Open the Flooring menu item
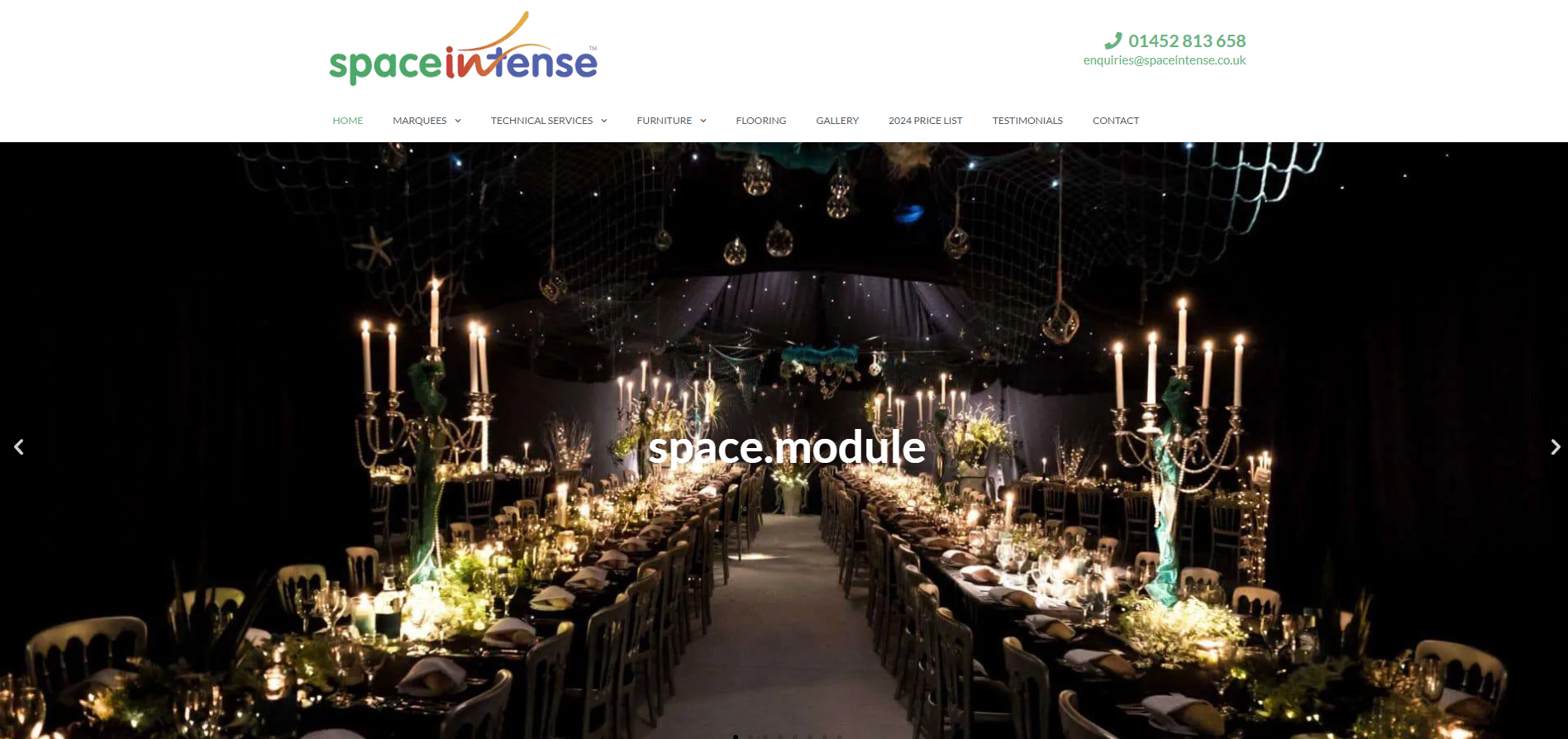Image resolution: width=1568 pixels, height=739 pixels. click(761, 121)
